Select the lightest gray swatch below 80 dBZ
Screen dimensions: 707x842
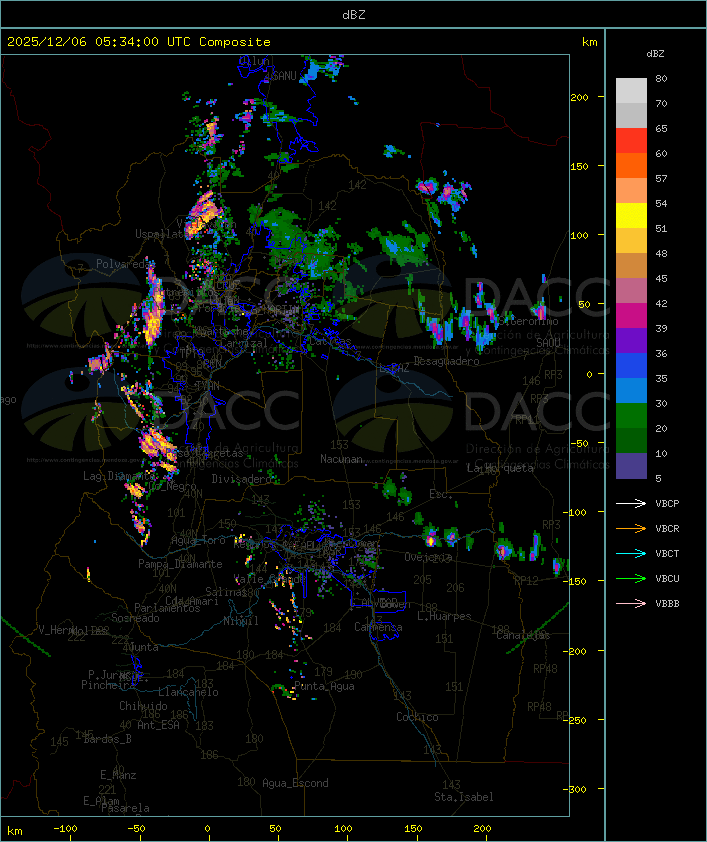(x=631, y=91)
